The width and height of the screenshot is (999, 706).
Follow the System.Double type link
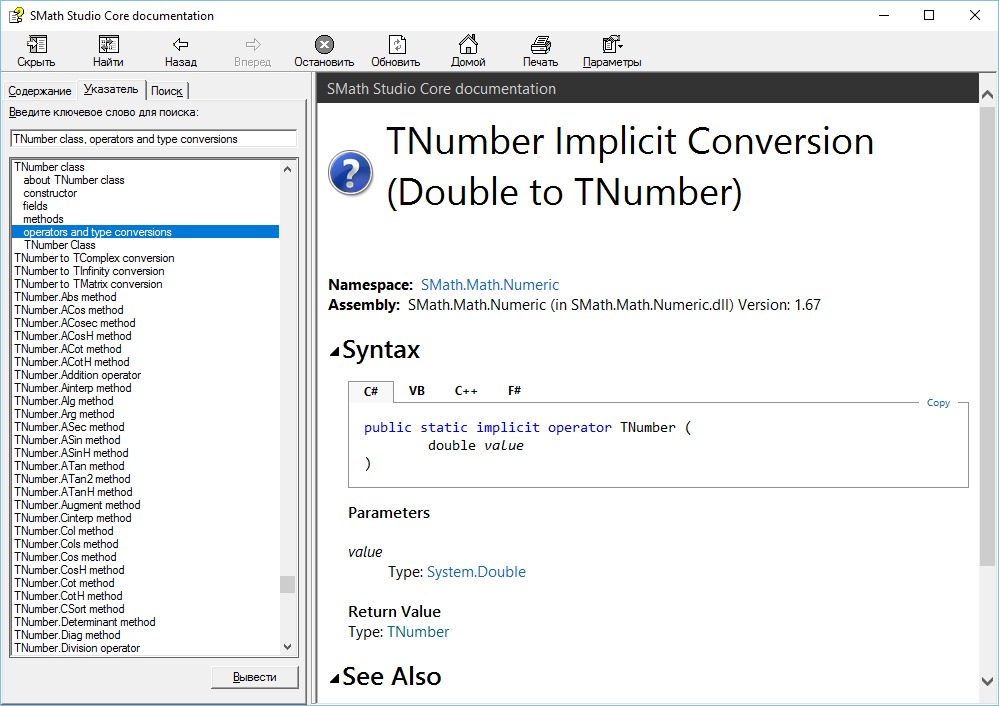point(476,572)
